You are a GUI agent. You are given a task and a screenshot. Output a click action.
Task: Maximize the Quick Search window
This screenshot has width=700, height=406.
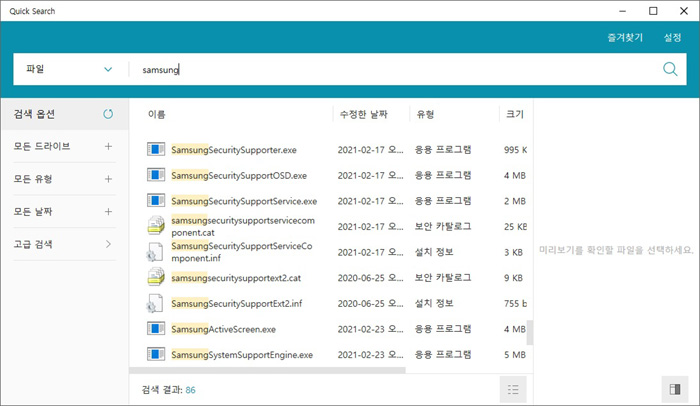[653, 11]
